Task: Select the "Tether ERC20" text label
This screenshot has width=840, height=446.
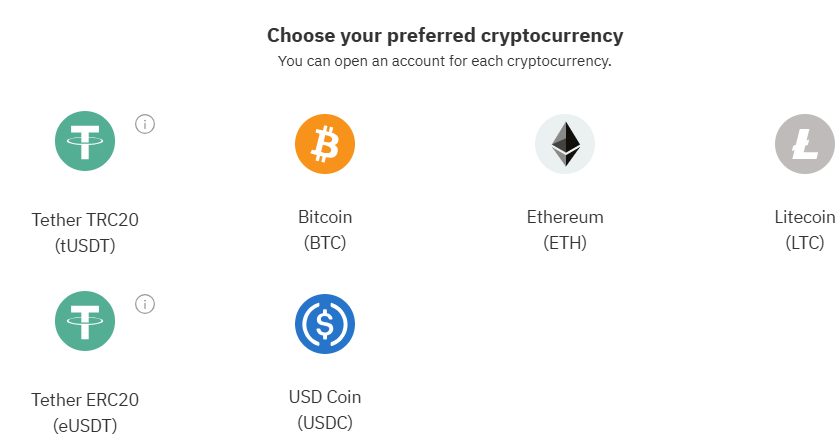Action: tap(85, 400)
